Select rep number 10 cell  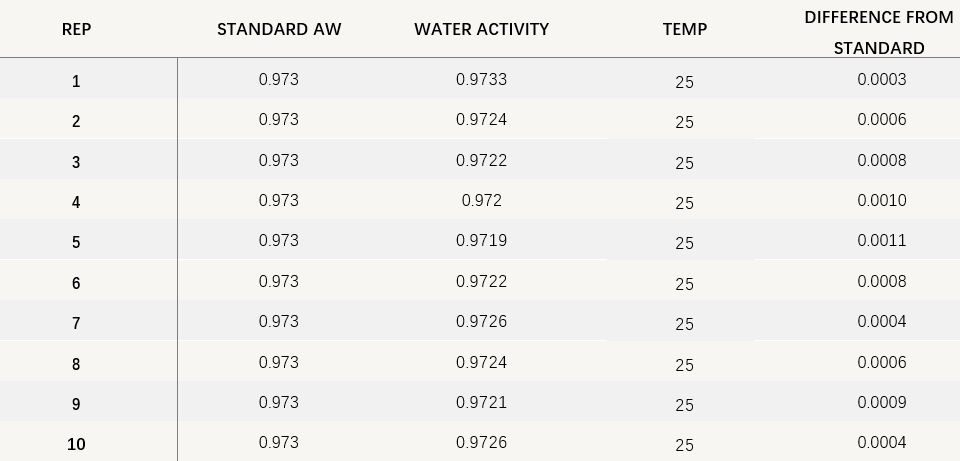tap(76, 444)
